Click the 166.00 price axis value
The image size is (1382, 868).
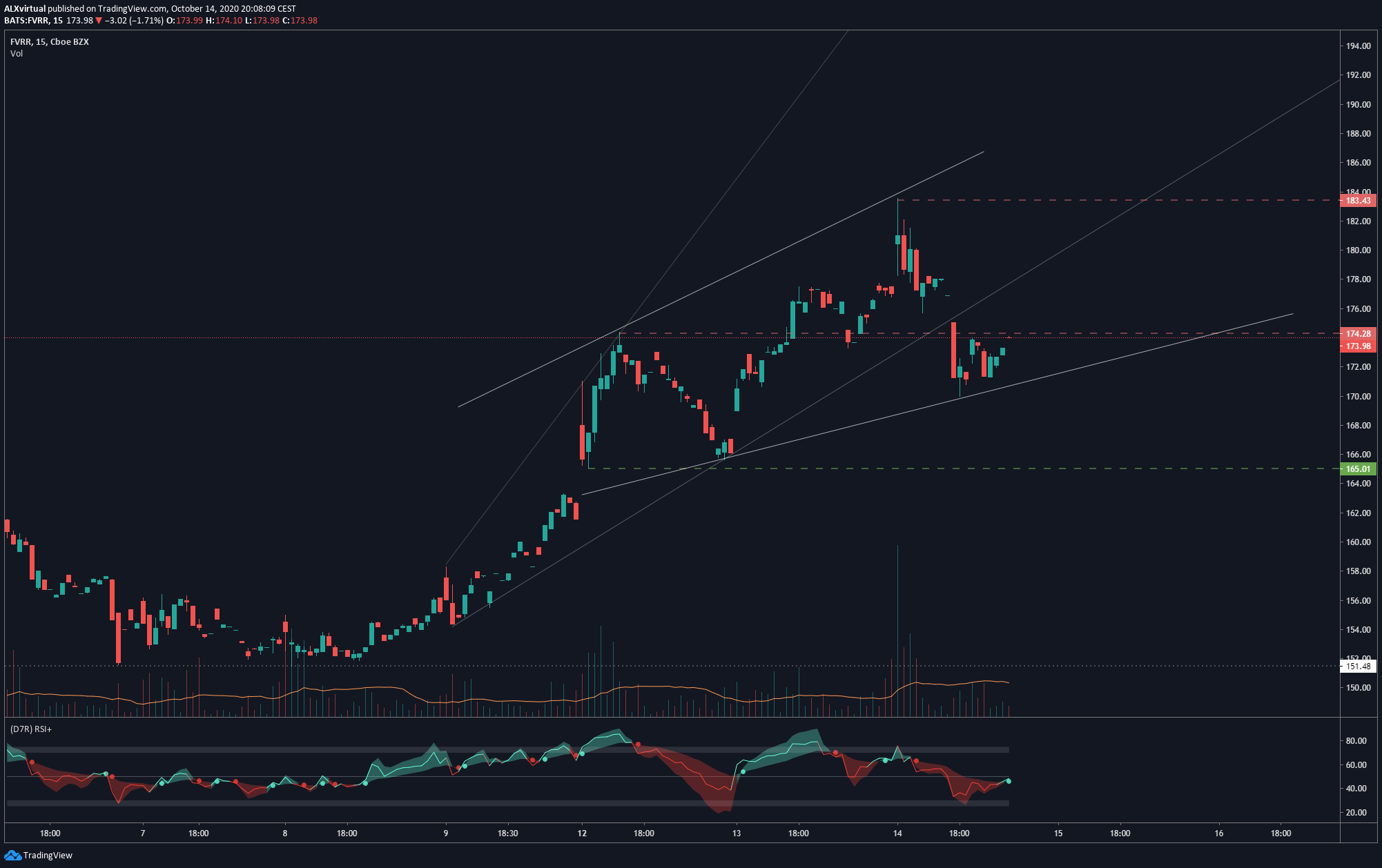coord(1358,455)
